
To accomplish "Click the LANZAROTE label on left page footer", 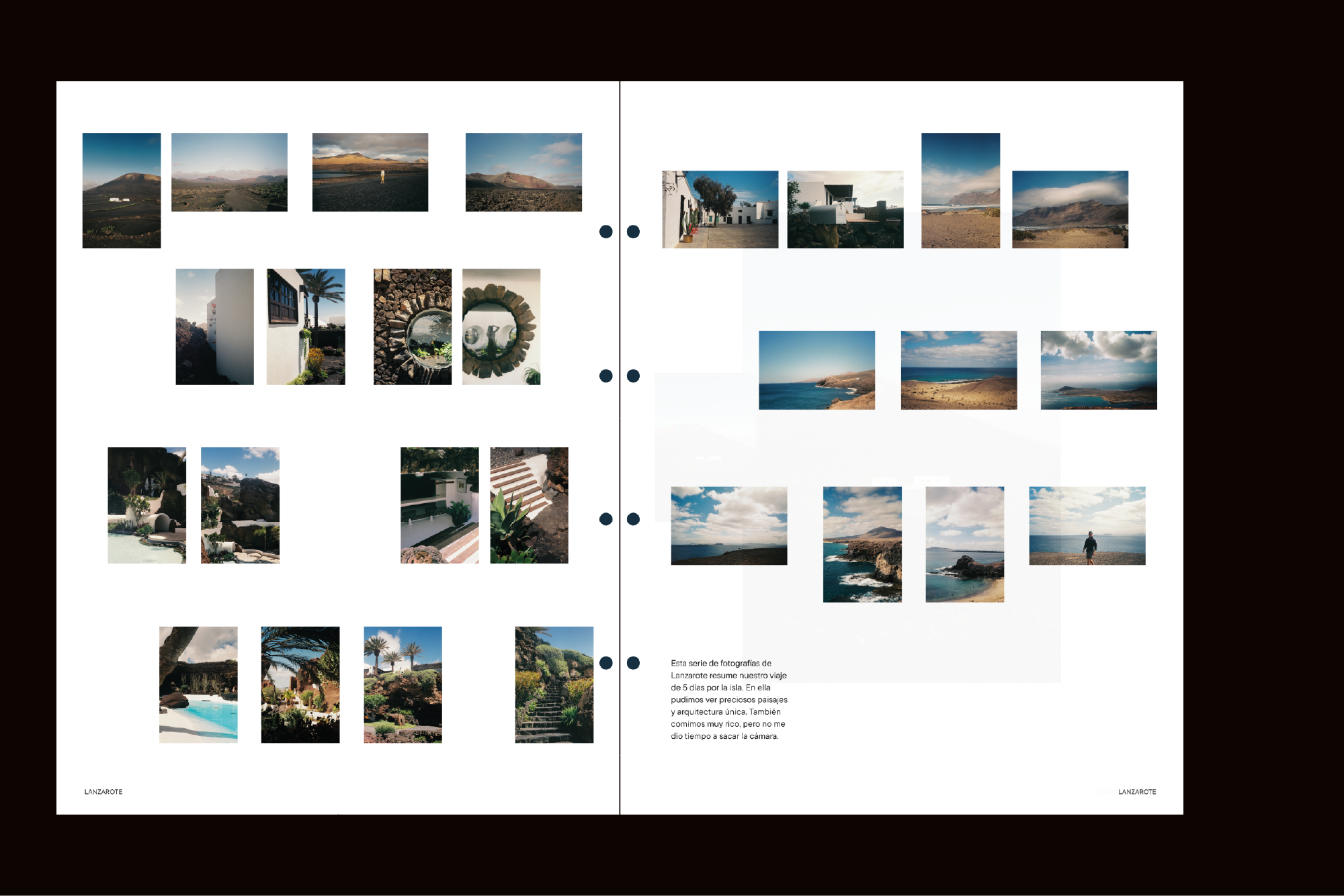I will [x=103, y=792].
